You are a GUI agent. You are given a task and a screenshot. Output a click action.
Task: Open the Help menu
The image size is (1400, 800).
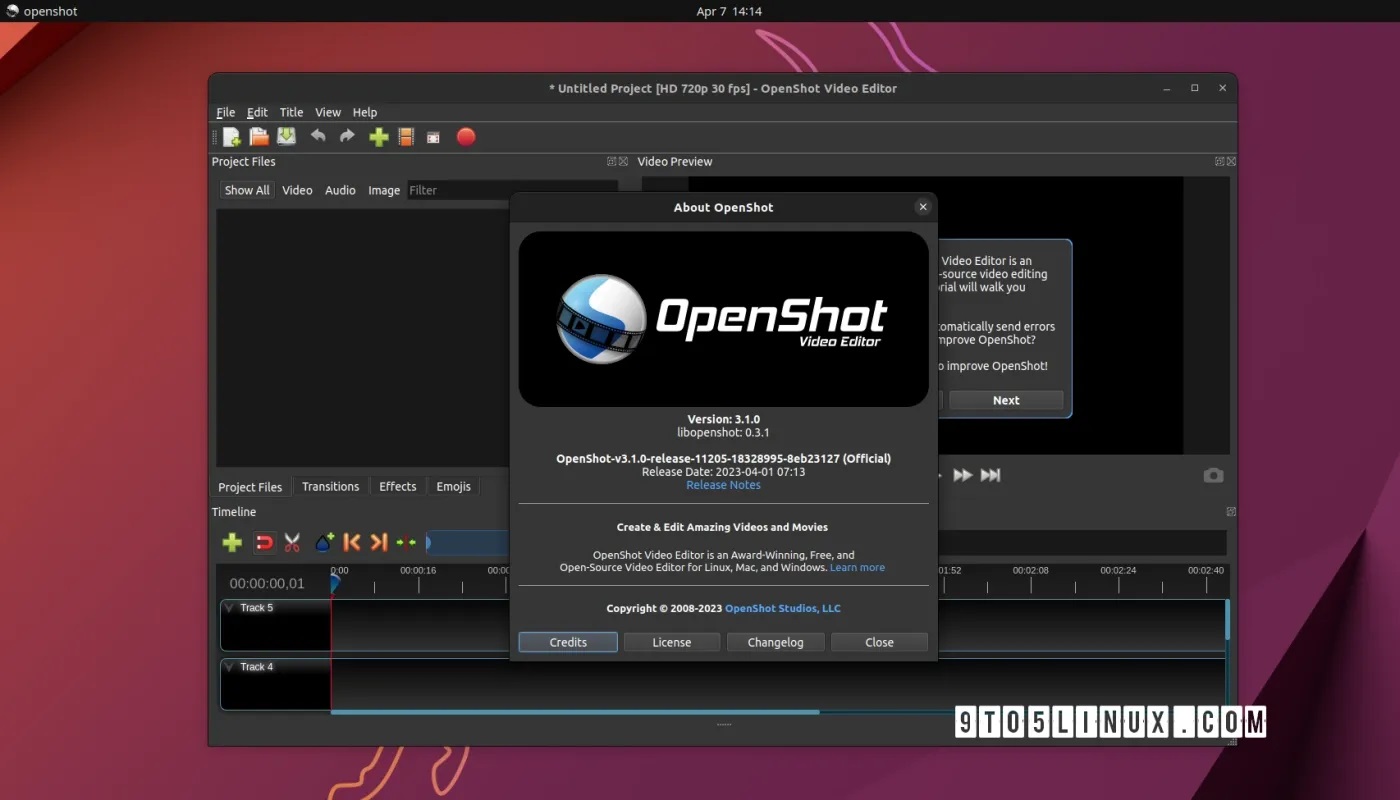(x=365, y=112)
